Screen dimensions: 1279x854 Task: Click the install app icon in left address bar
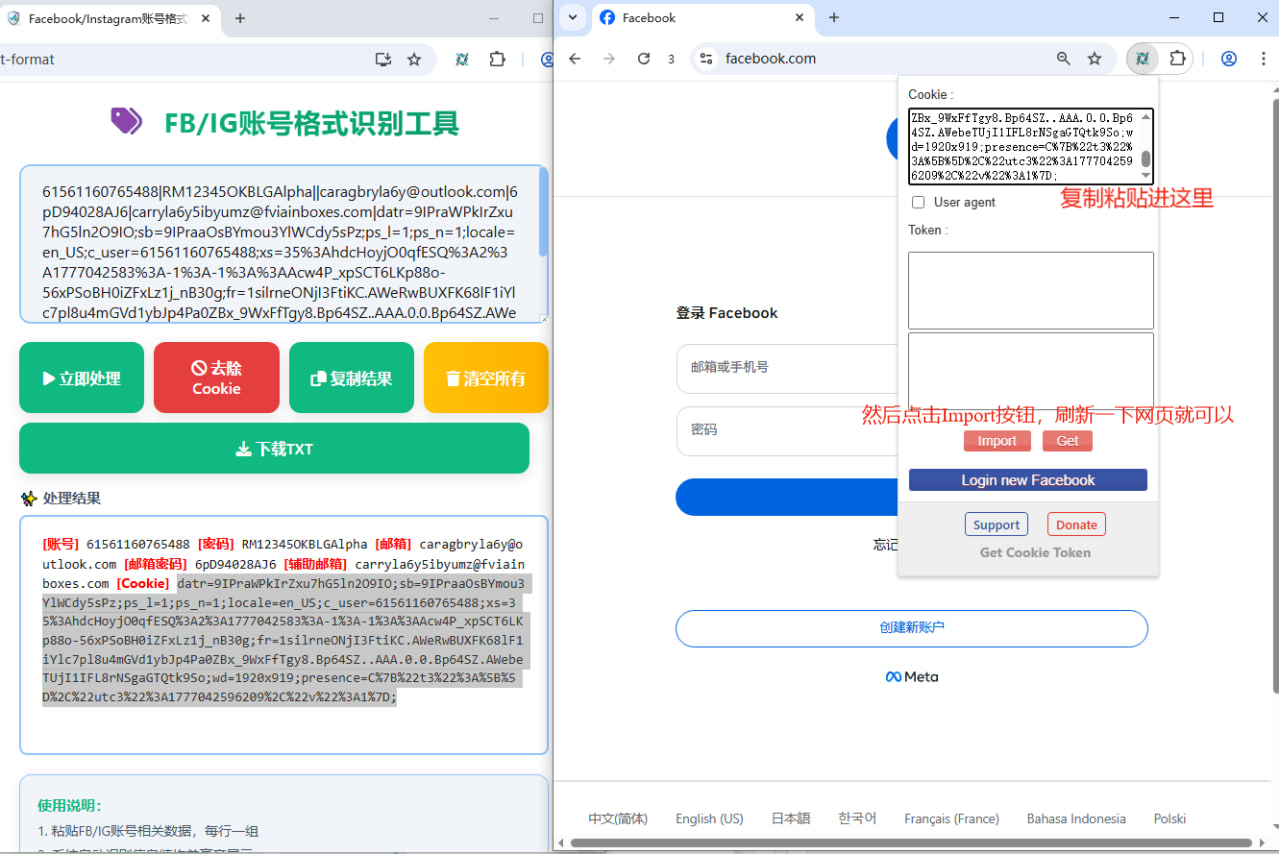tap(383, 59)
